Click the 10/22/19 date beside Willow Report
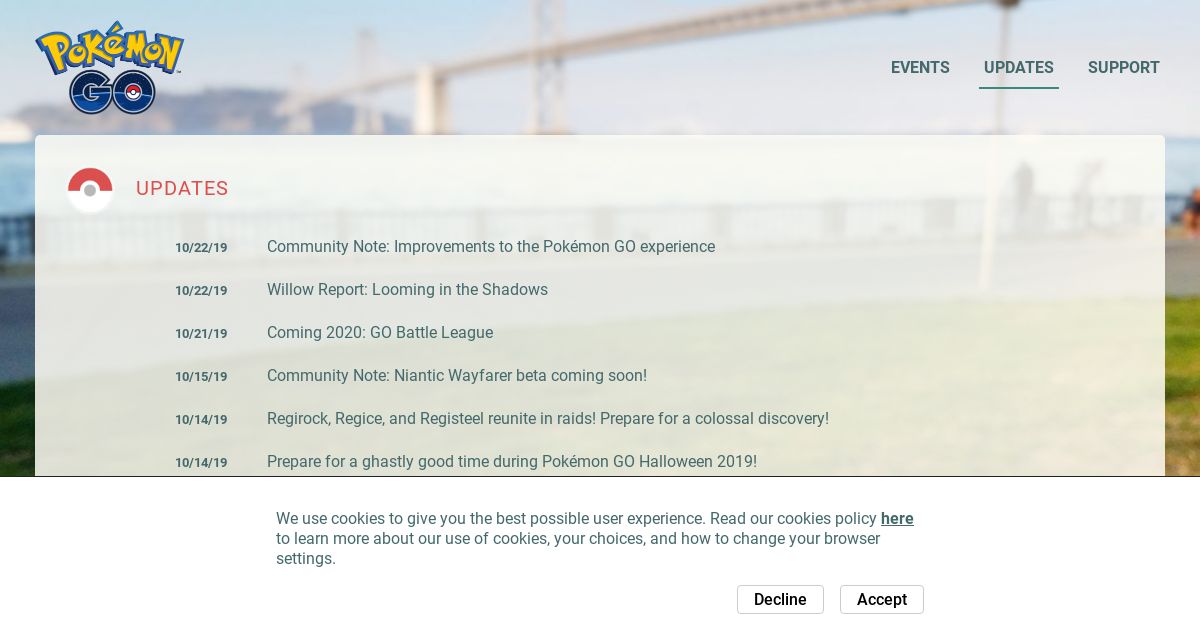 [201, 291]
